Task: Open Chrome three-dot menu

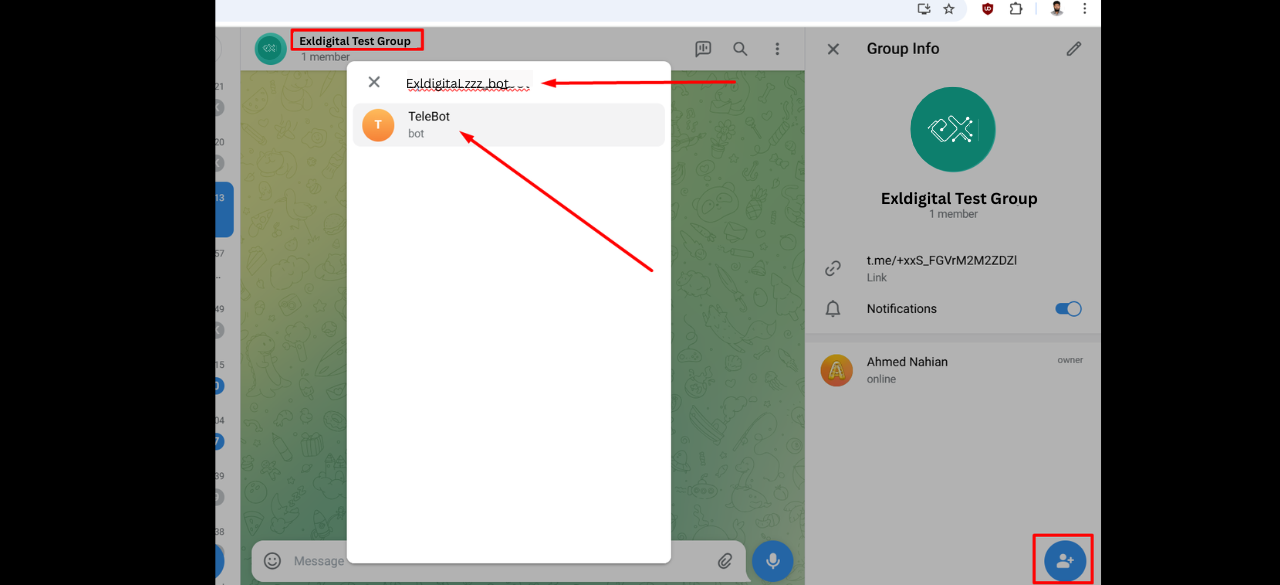Action: tap(1085, 8)
